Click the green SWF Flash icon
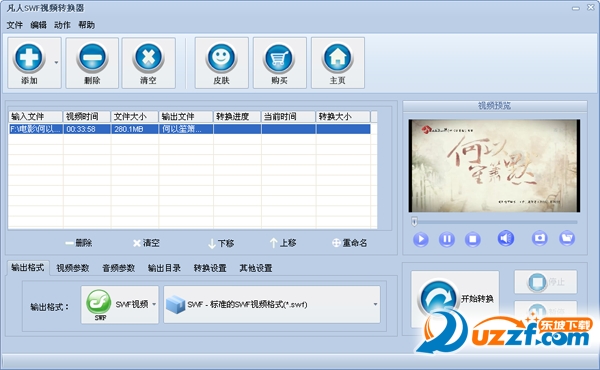This screenshot has width=600, height=370. click(98, 302)
